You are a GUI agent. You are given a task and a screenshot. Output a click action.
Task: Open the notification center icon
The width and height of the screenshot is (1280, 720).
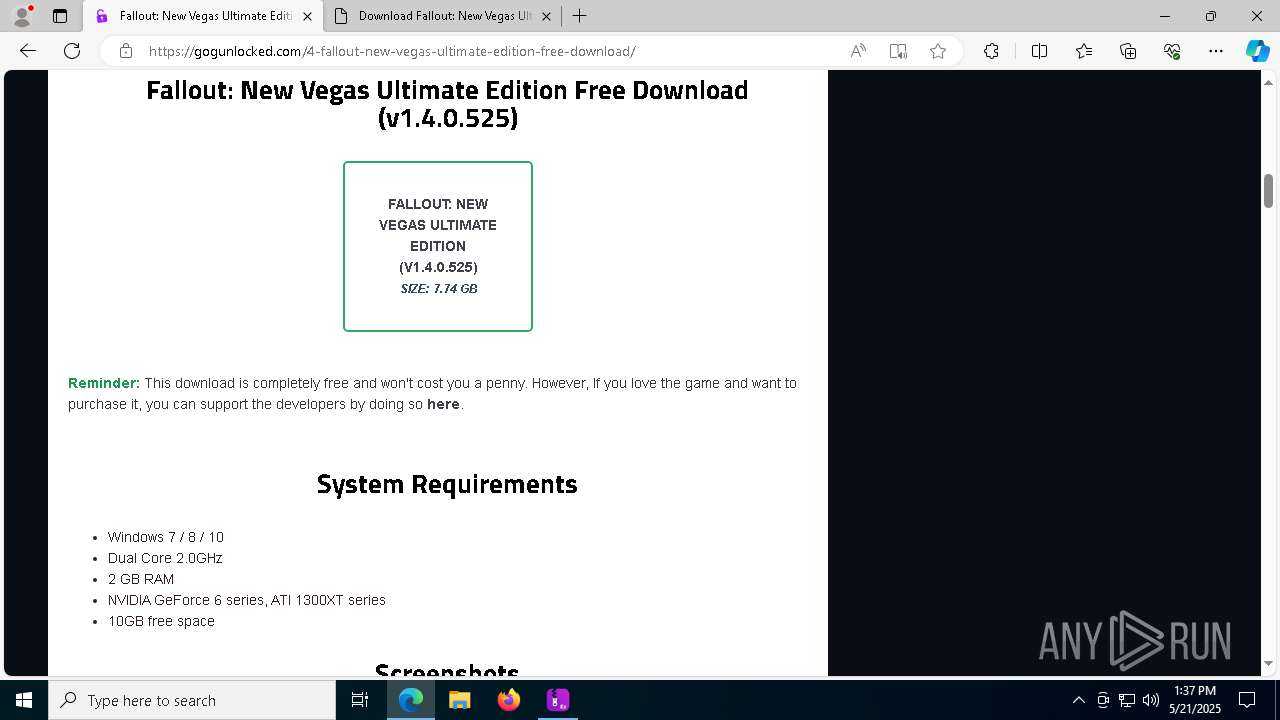pyautogui.click(x=1247, y=700)
